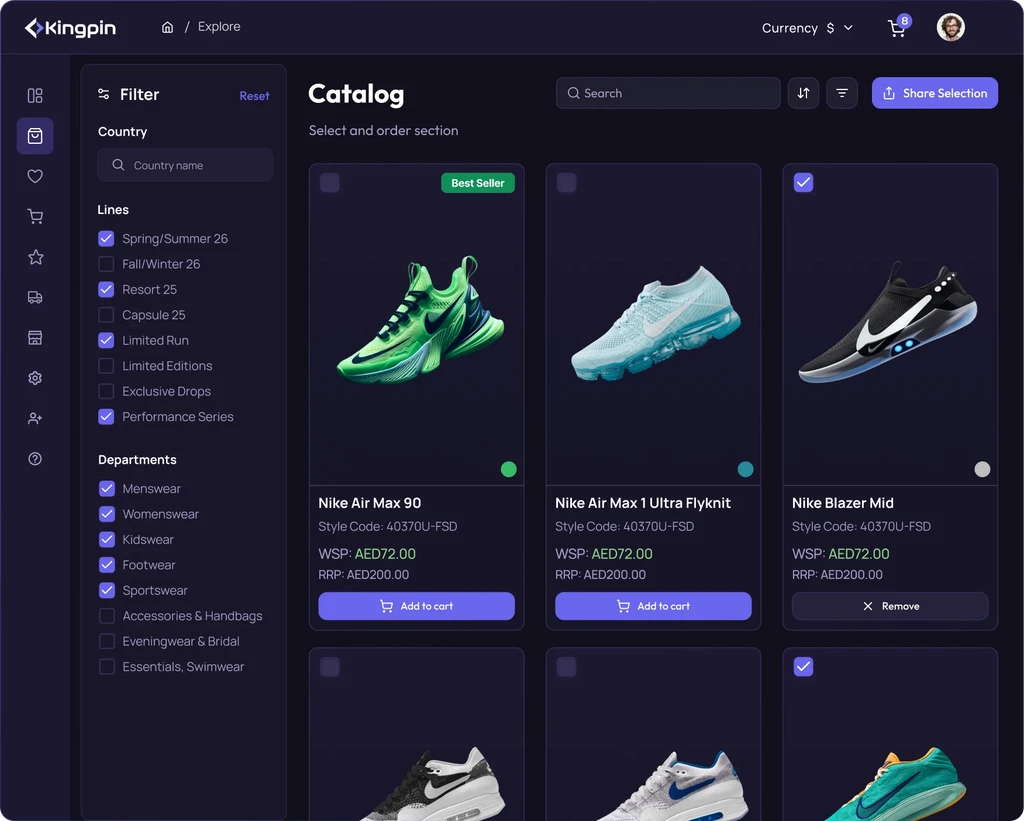Image resolution: width=1024 pixels, height=821 pixels.
Task: Open the store icon in the sidebar
Action: [x=35, y=338]
